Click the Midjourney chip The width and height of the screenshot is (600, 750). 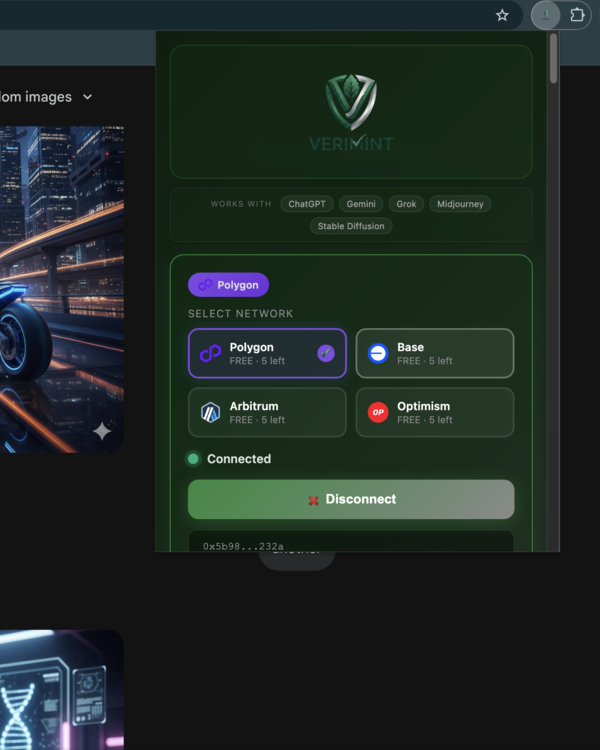460,204
